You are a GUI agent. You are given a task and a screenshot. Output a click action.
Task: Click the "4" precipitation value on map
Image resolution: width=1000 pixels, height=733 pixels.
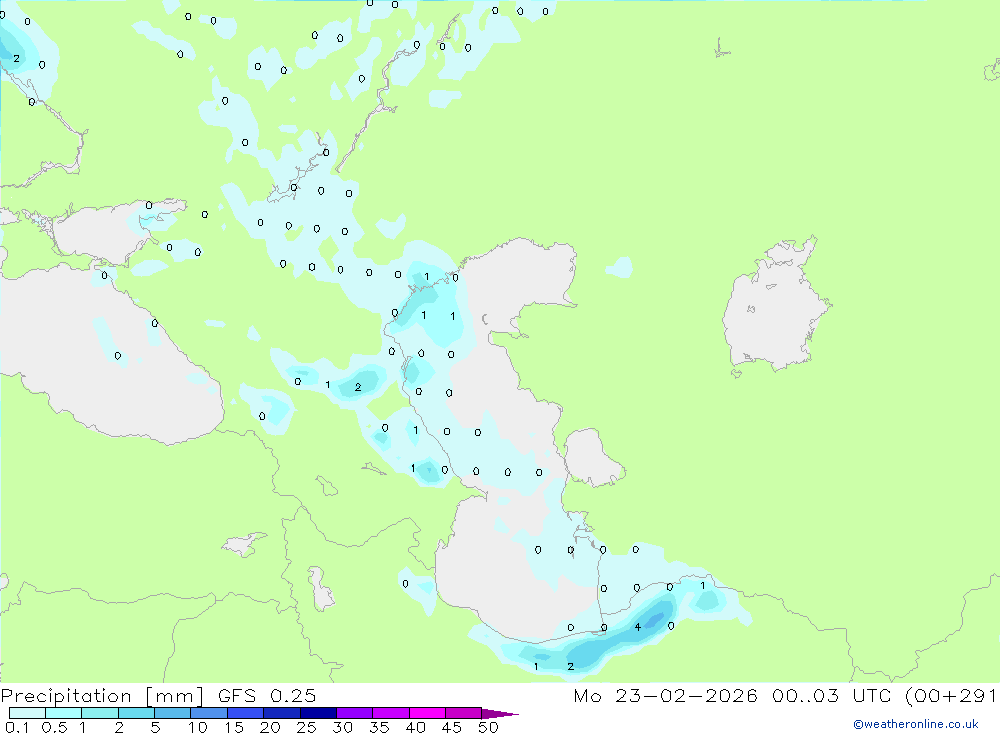pos(638,627)
